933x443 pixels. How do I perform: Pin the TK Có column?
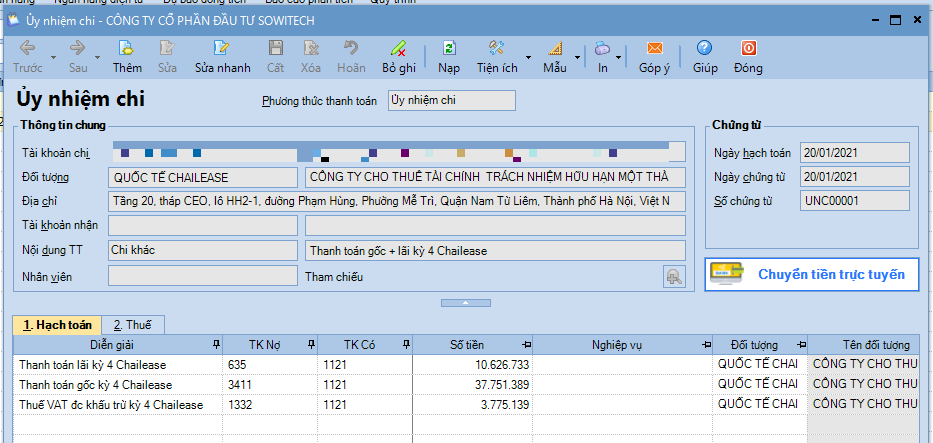406,344
